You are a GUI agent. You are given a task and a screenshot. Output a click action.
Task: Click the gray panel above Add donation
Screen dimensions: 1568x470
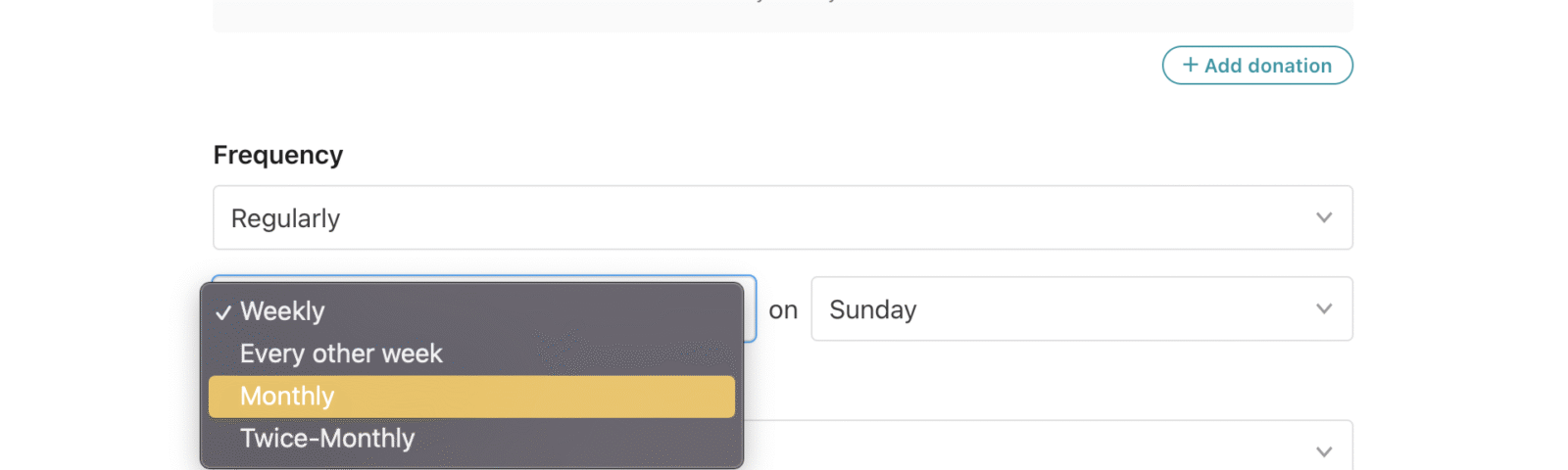pyautogui.click(x=782, y=15)
